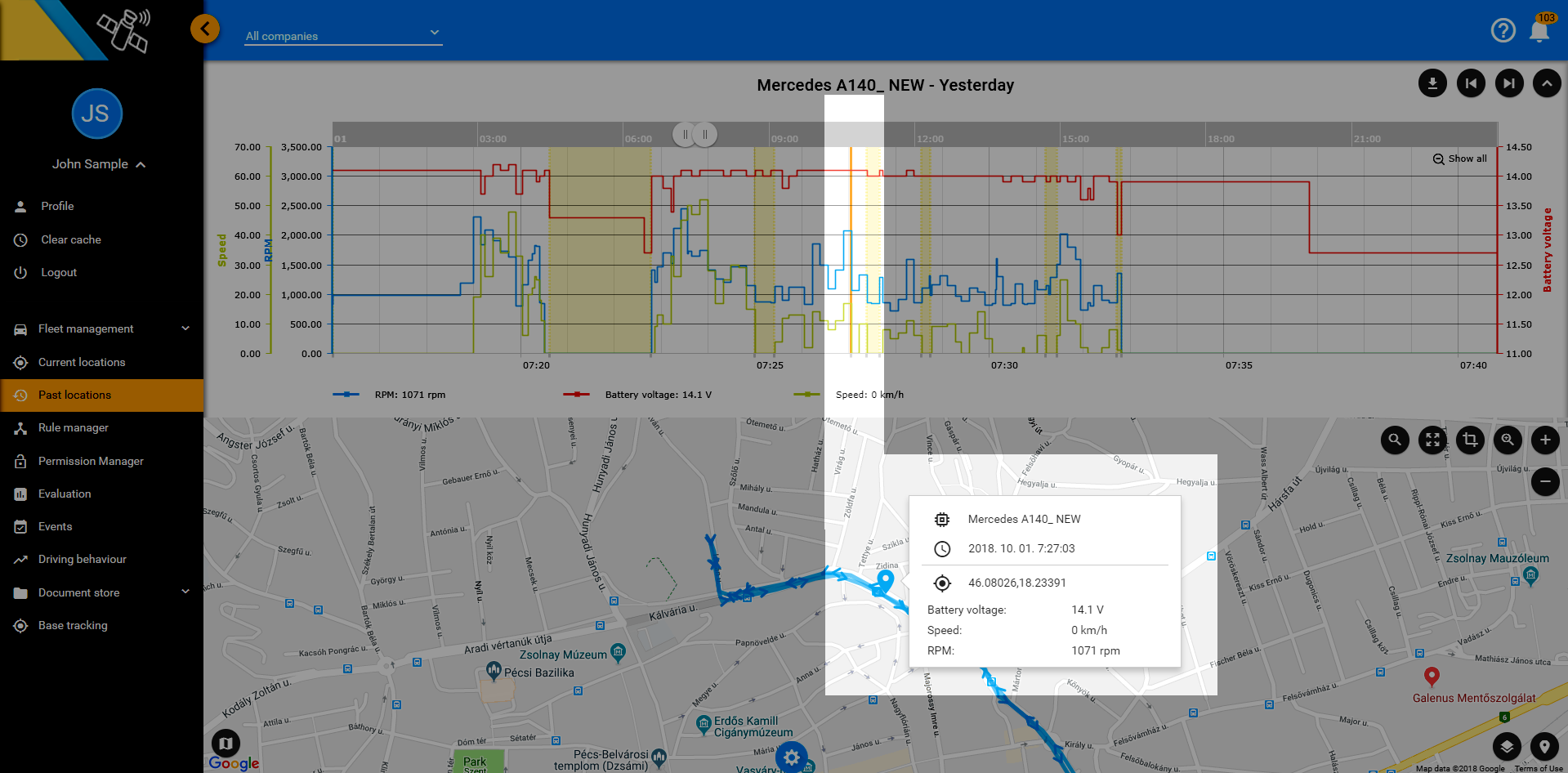Collapse the chart panel with up chevron
The image size is (1568, 773).
pos(1546,83)
